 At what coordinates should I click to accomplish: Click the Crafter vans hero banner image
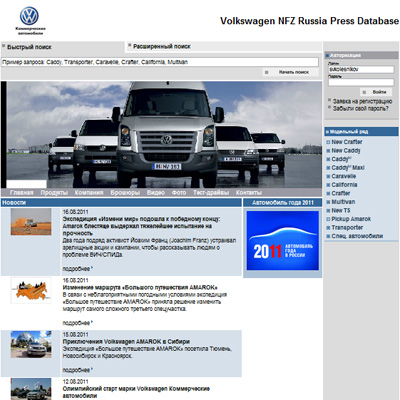click(x=162, y=135)
